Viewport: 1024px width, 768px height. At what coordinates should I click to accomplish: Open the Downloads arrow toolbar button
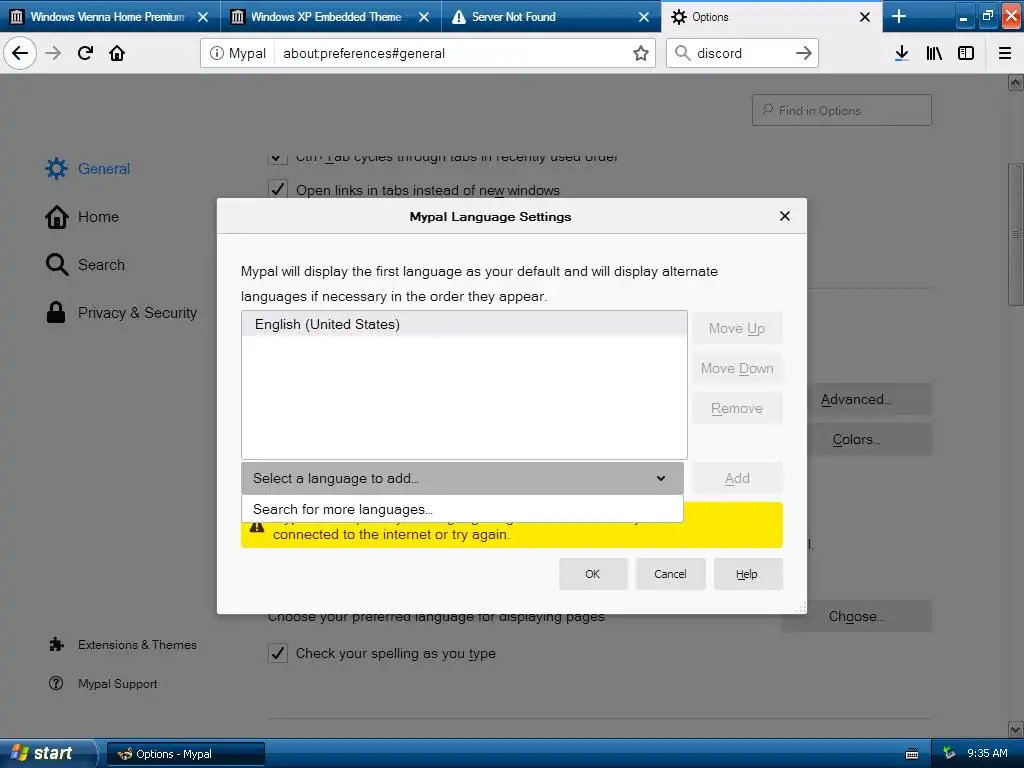coord(902,53)
